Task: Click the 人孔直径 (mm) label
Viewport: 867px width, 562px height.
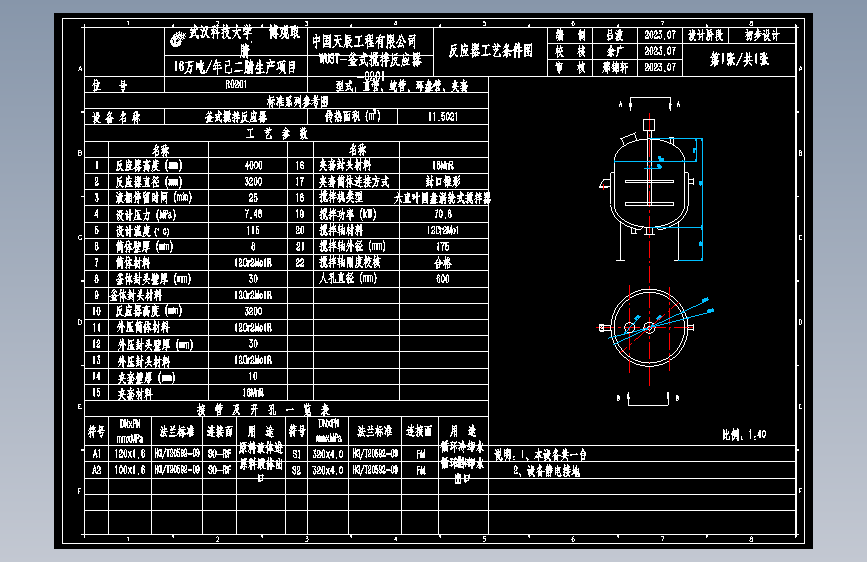Action: tap(348, 278)
